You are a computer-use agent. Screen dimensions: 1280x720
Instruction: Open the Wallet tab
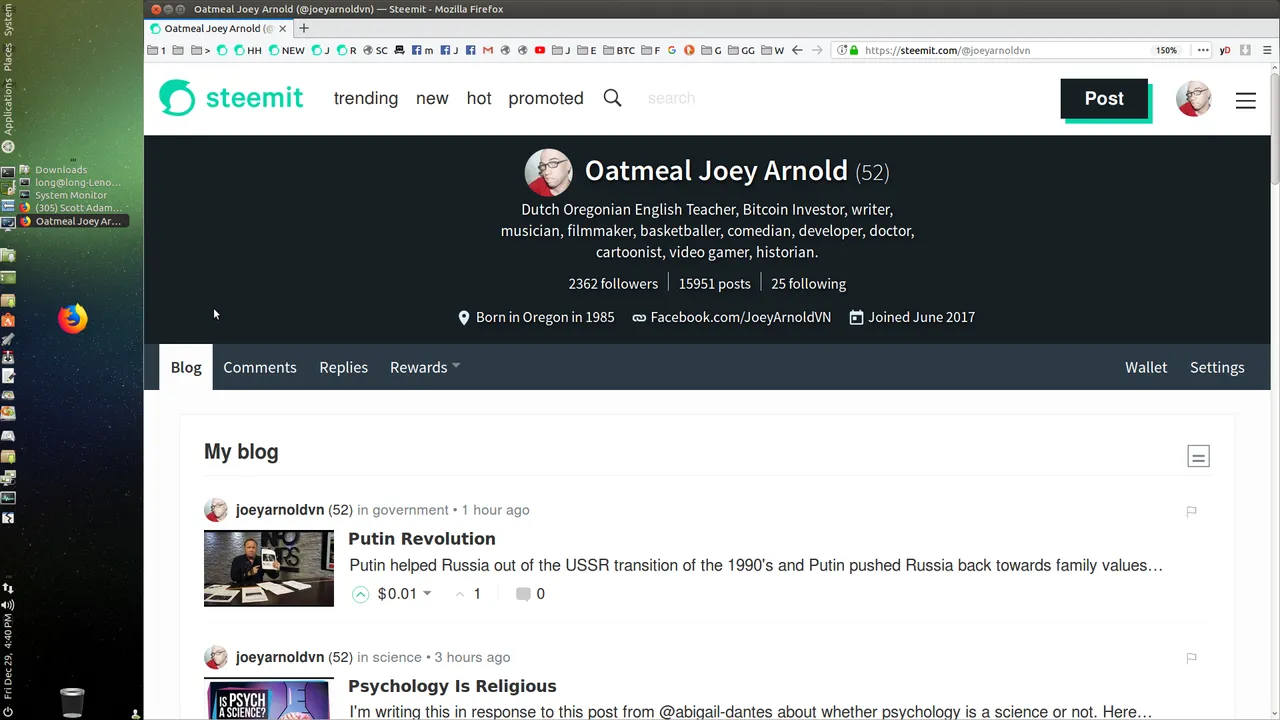tap(1146, 367)
